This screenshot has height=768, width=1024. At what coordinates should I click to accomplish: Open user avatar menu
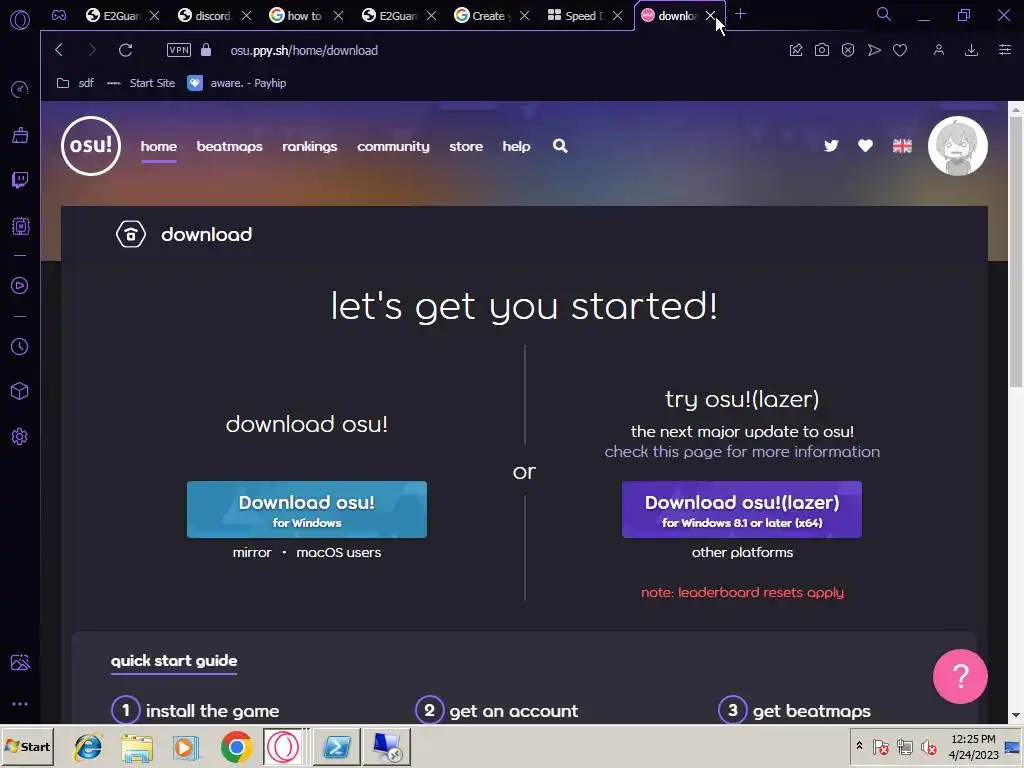pyautogui.click(x=957, y=146)
